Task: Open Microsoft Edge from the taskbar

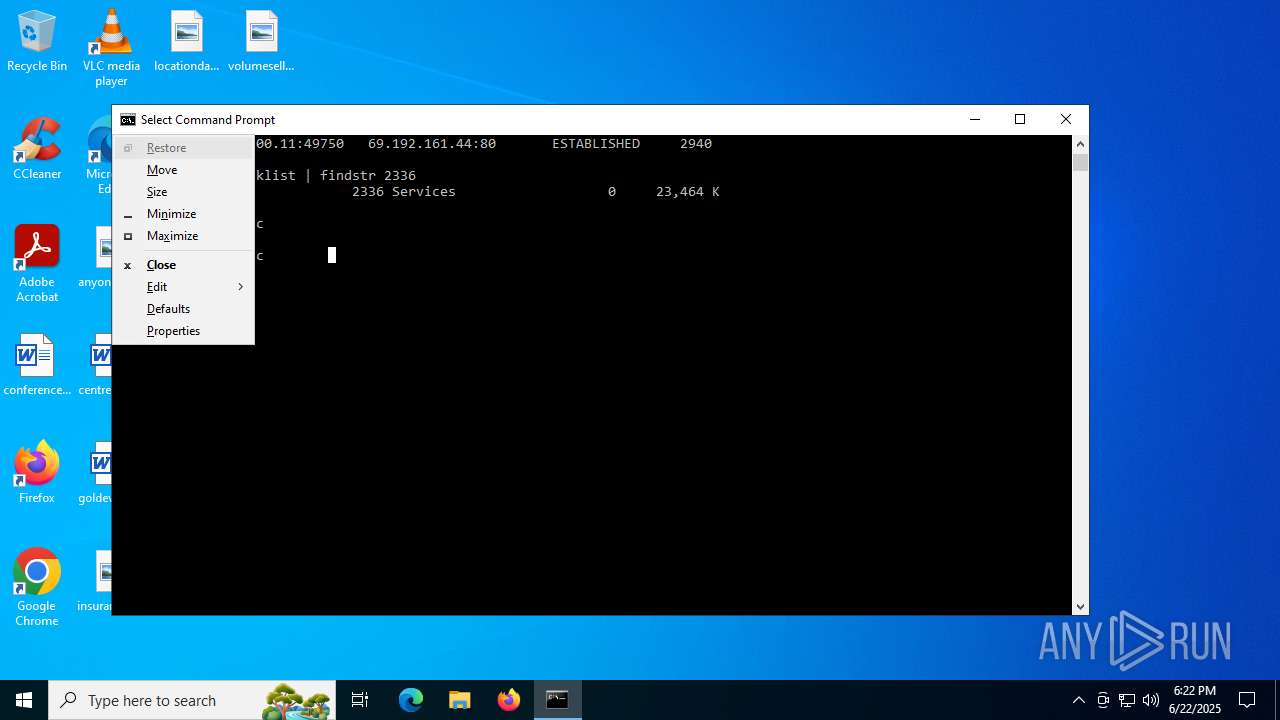Action: pos(411,700)
